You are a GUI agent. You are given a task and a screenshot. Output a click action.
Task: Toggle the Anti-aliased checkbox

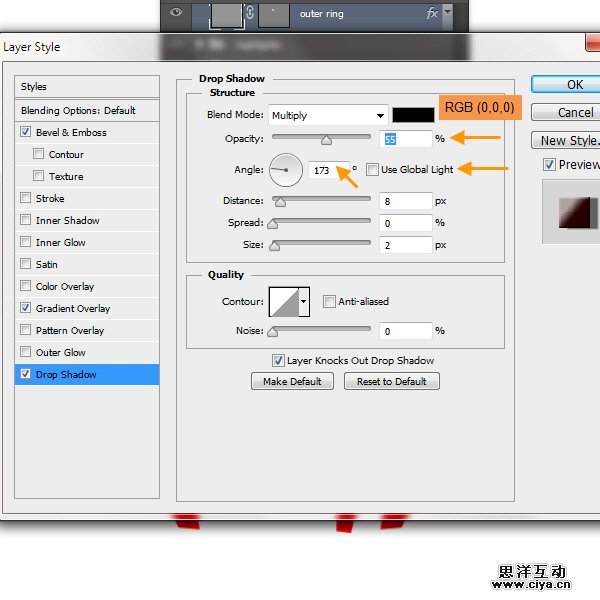[330, 301]
